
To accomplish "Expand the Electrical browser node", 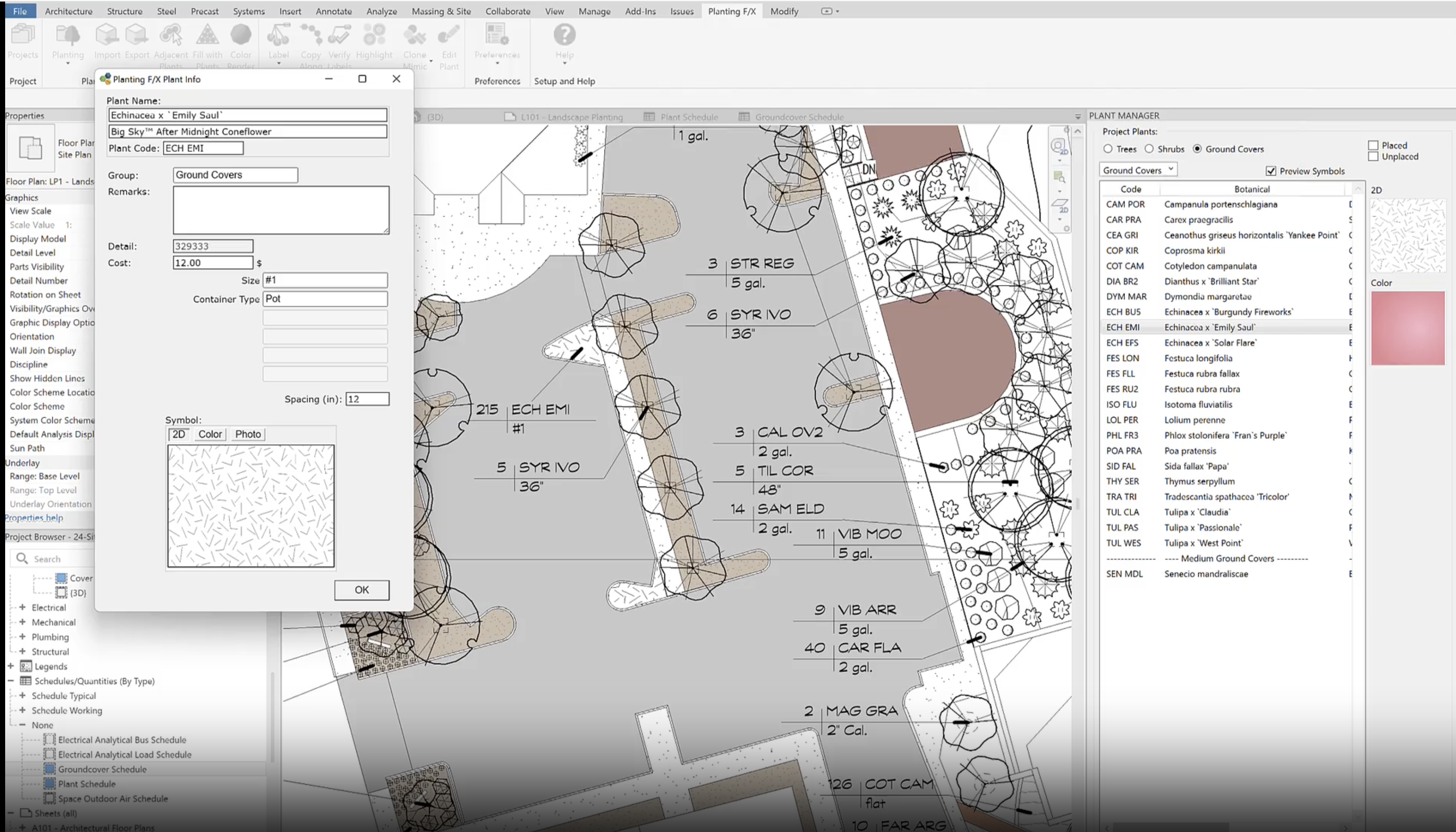I will 22,607.
